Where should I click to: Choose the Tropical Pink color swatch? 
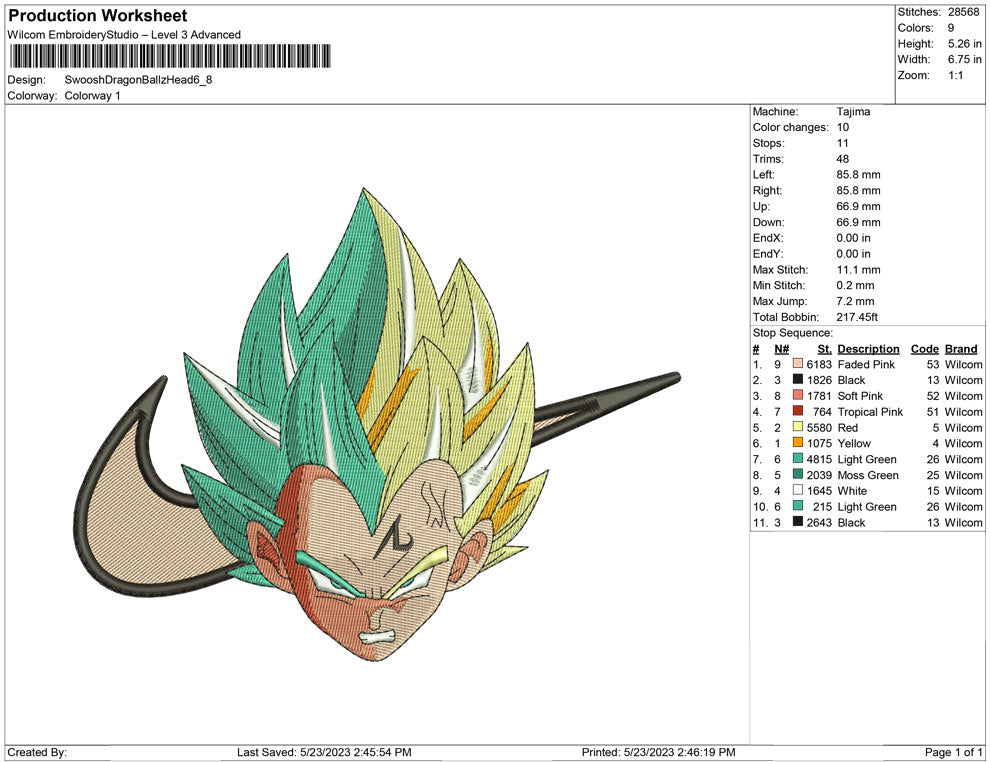click(798, 411)
